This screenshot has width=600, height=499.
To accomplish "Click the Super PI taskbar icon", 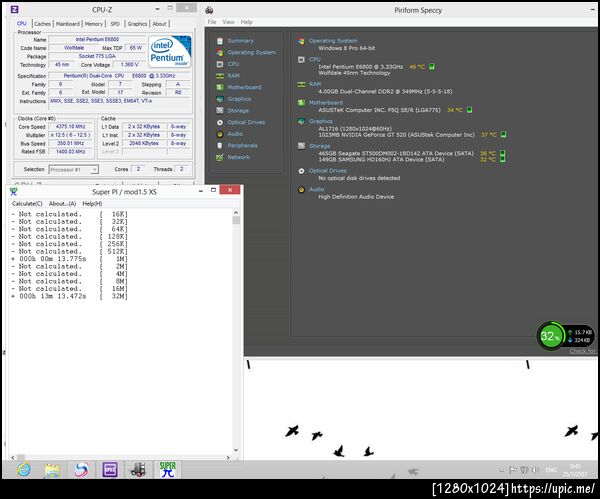I will [x=168, y=470].
